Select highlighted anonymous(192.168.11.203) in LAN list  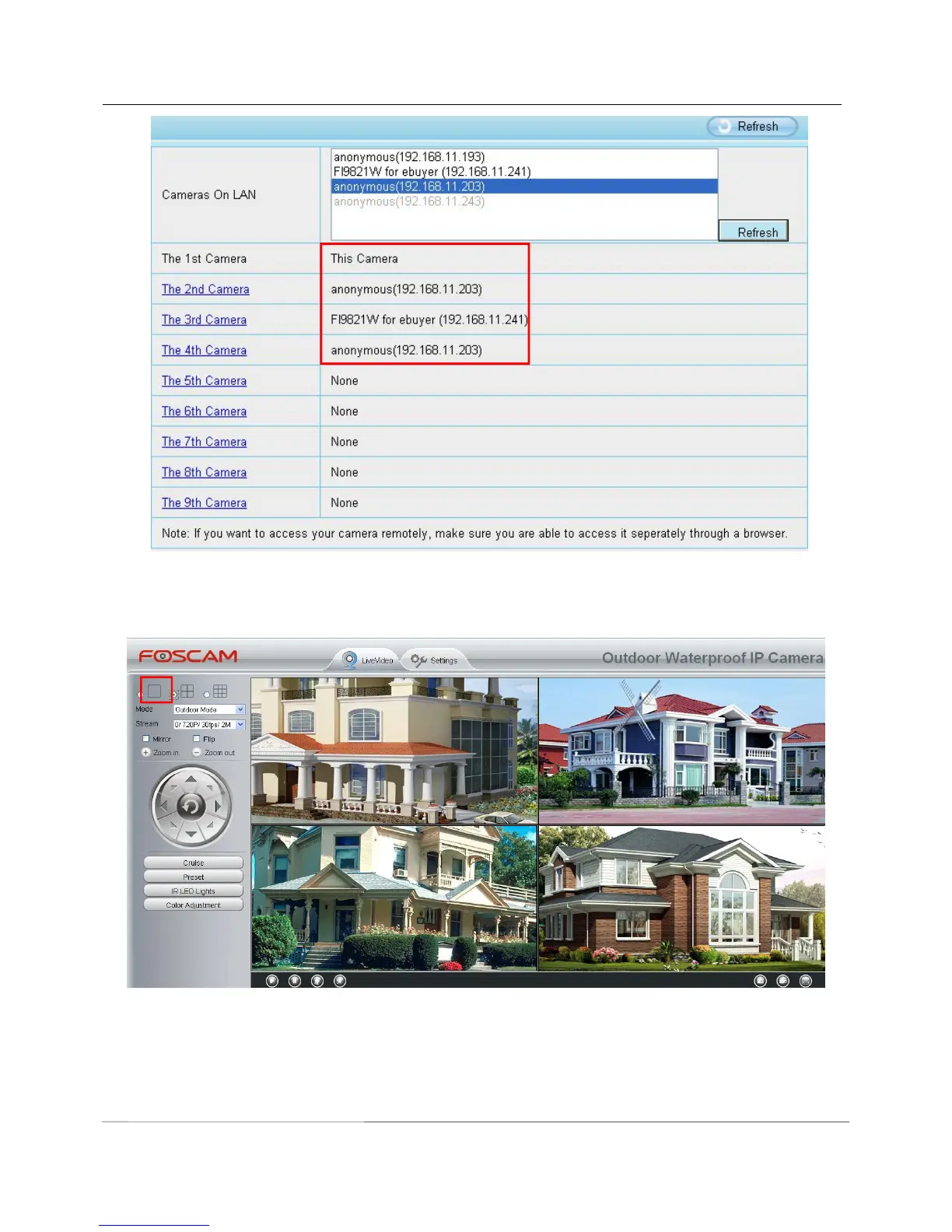point(524,187)
